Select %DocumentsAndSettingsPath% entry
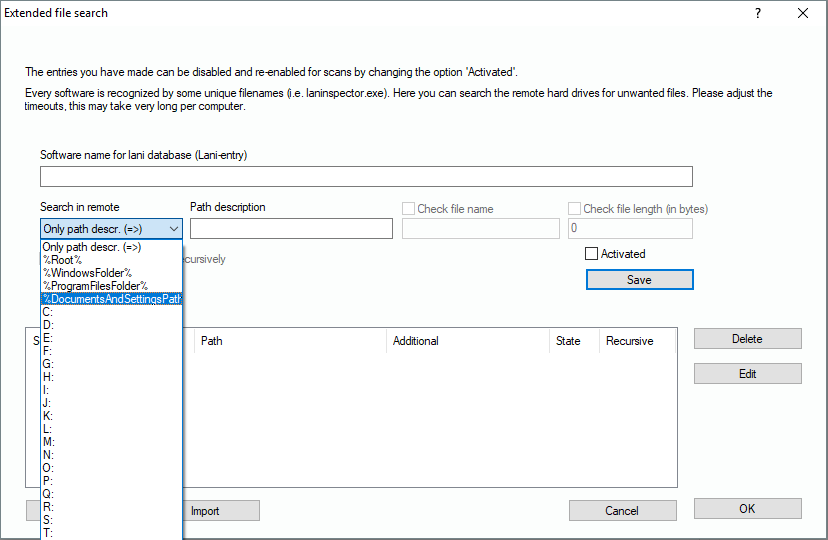Screen dimensions: 828x540 tap(111, 299)
